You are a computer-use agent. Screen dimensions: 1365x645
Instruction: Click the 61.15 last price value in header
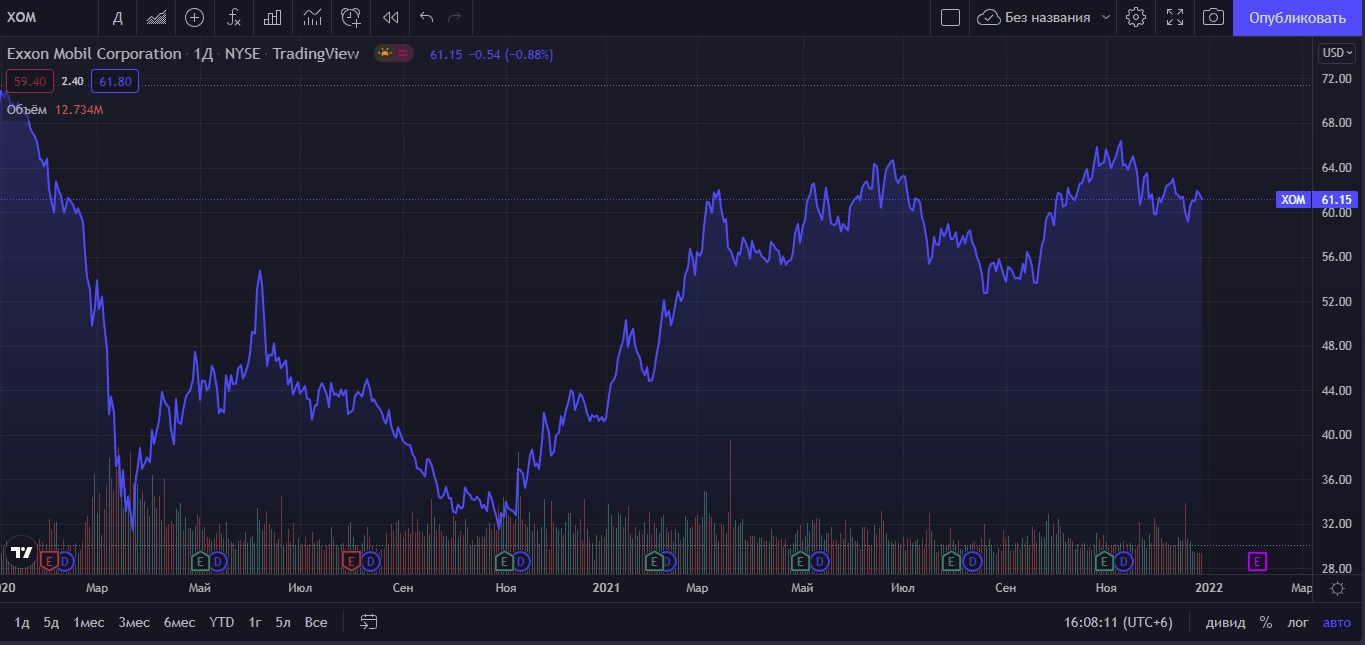446,54
